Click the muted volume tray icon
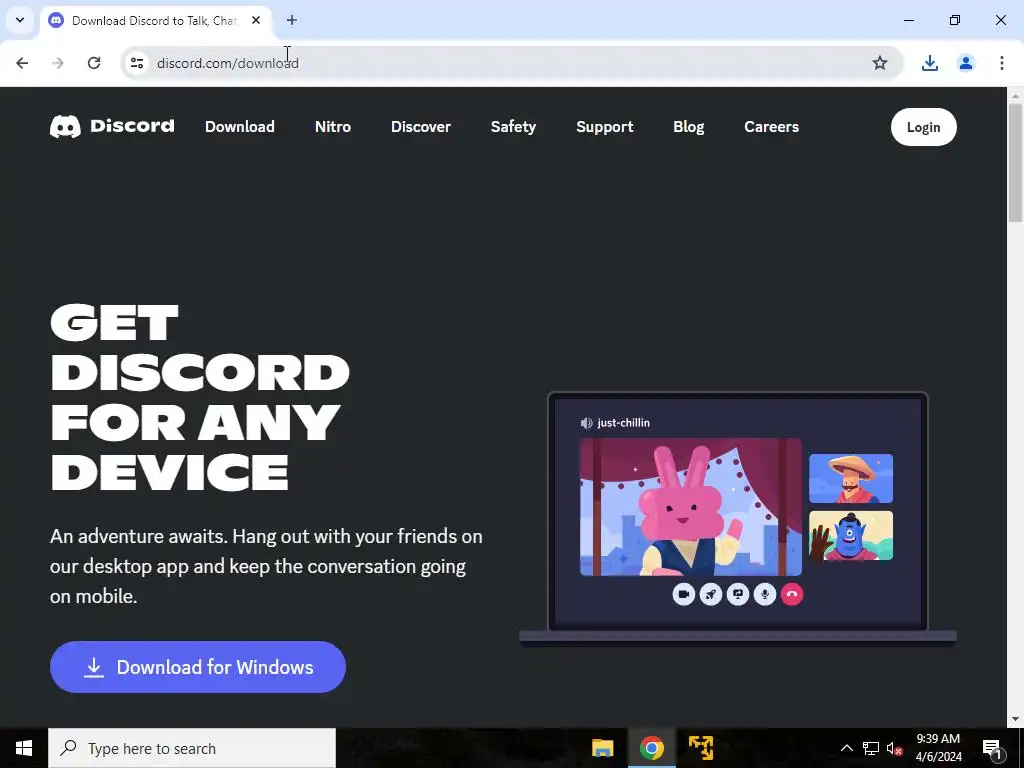This screenshot has width=1024, height=768. point(894,748)
